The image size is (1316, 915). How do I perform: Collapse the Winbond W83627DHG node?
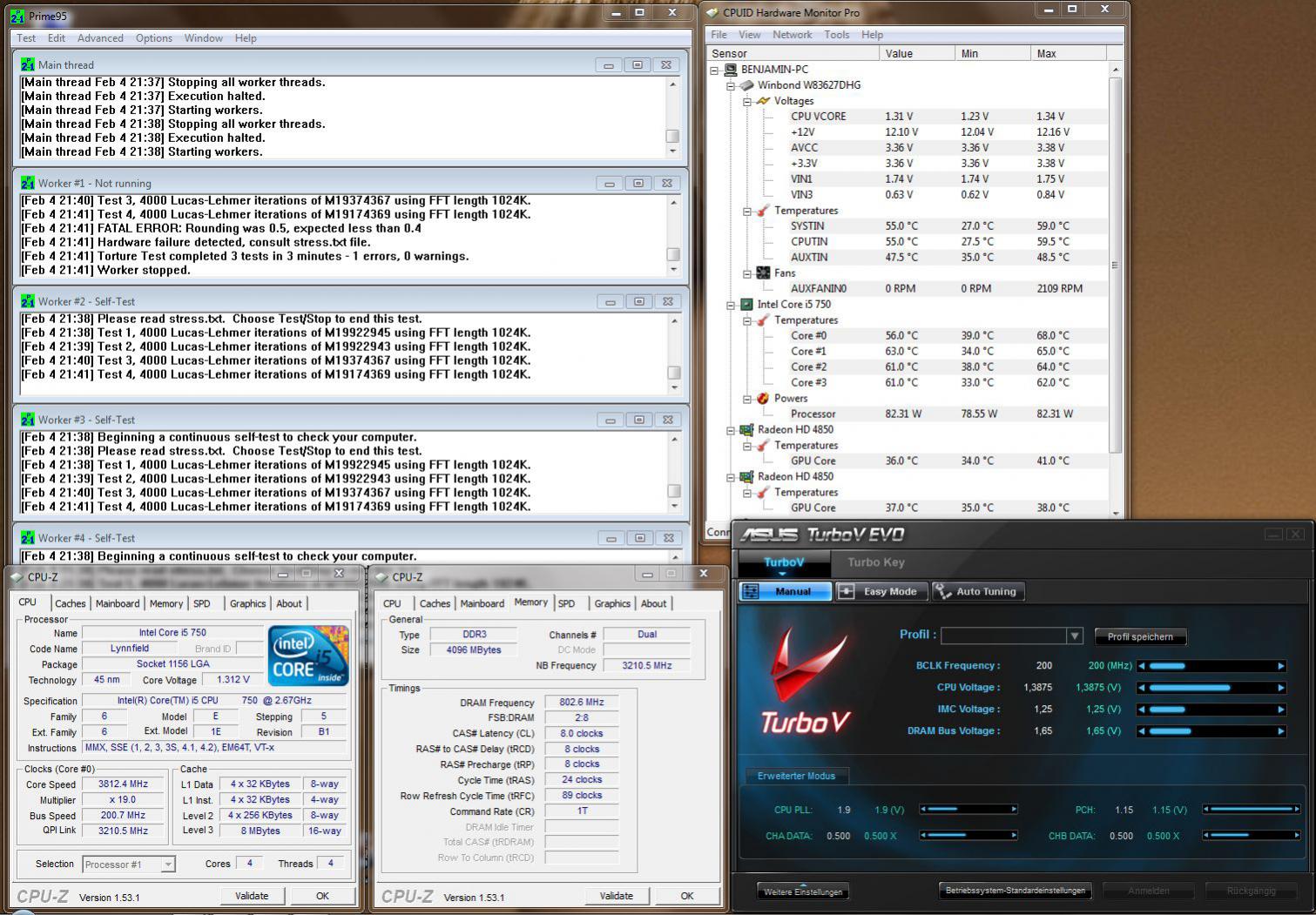[x=731, y=85]
